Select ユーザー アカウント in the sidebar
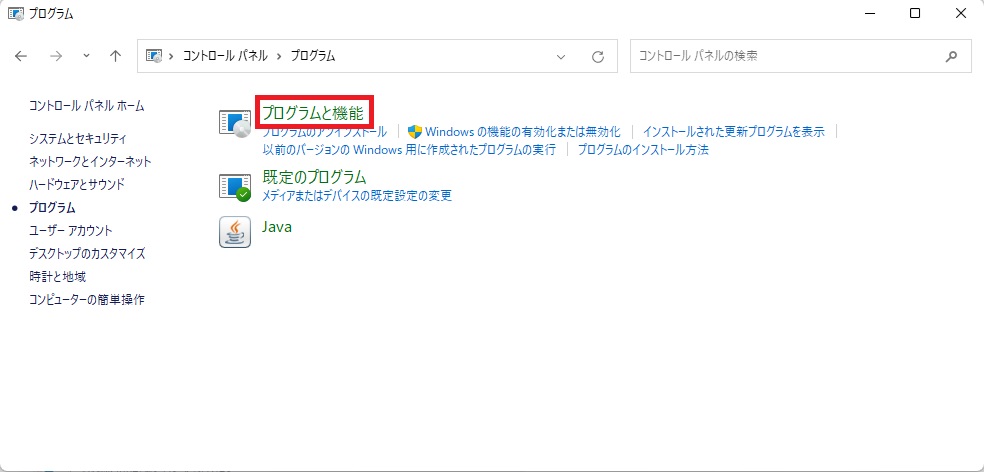 pos(71,230)
